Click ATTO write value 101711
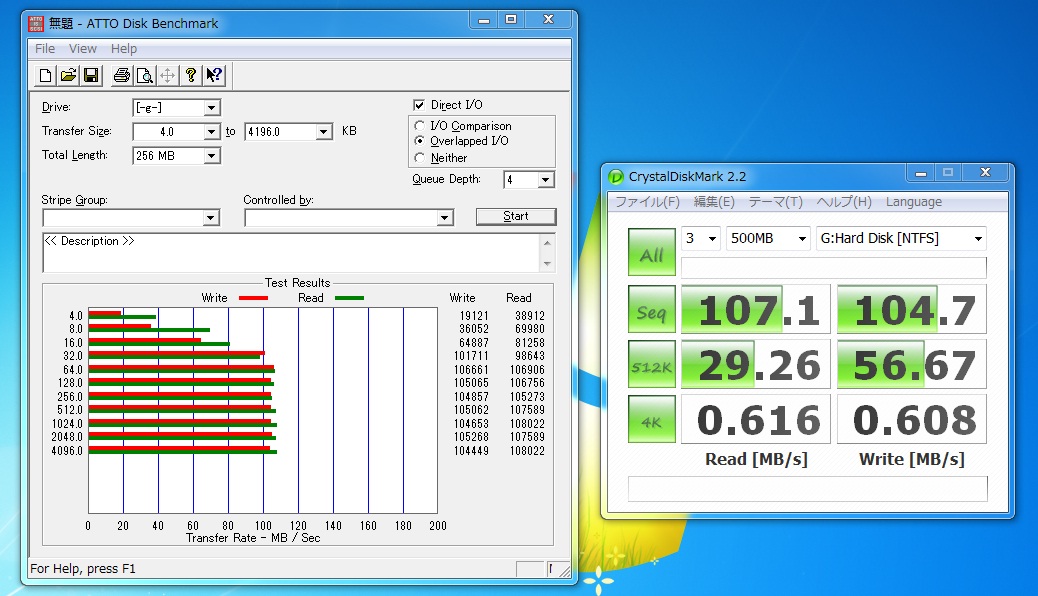 click(x=471, y=356)
